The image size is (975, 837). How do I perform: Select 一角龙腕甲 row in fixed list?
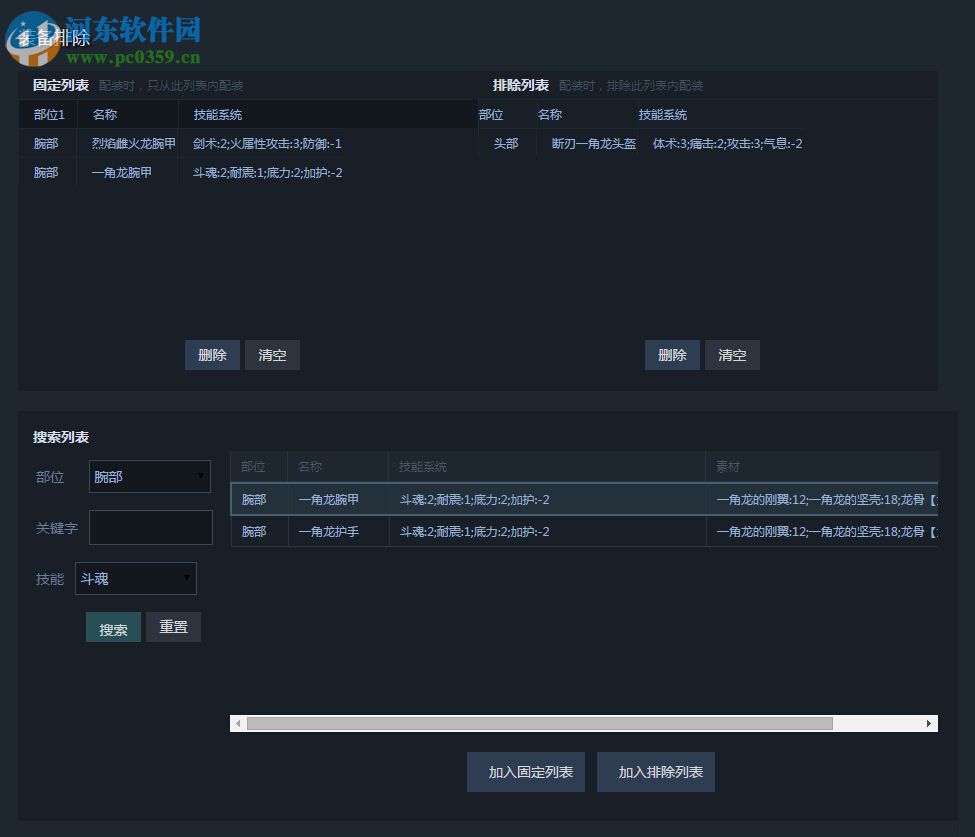[248, 172]
